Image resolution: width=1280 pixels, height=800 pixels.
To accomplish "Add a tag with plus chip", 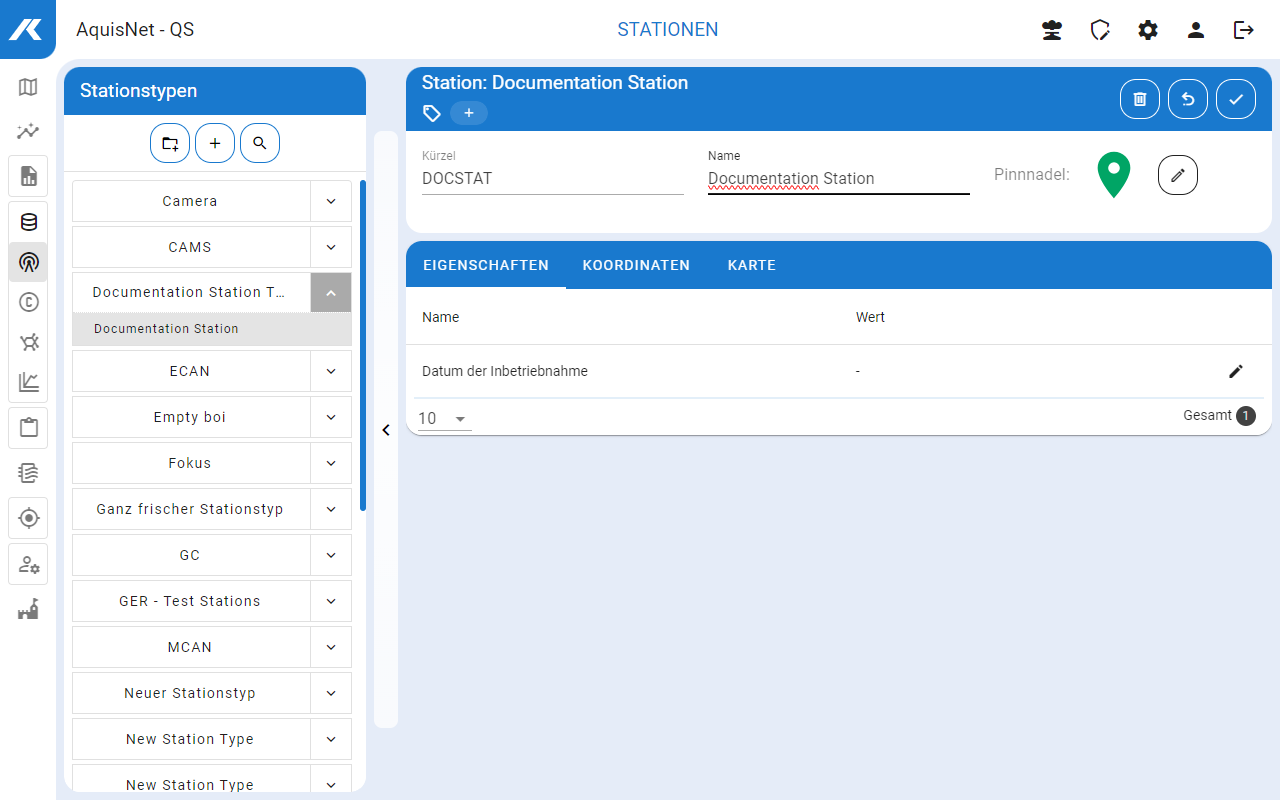I will click(x=469, y=113).
